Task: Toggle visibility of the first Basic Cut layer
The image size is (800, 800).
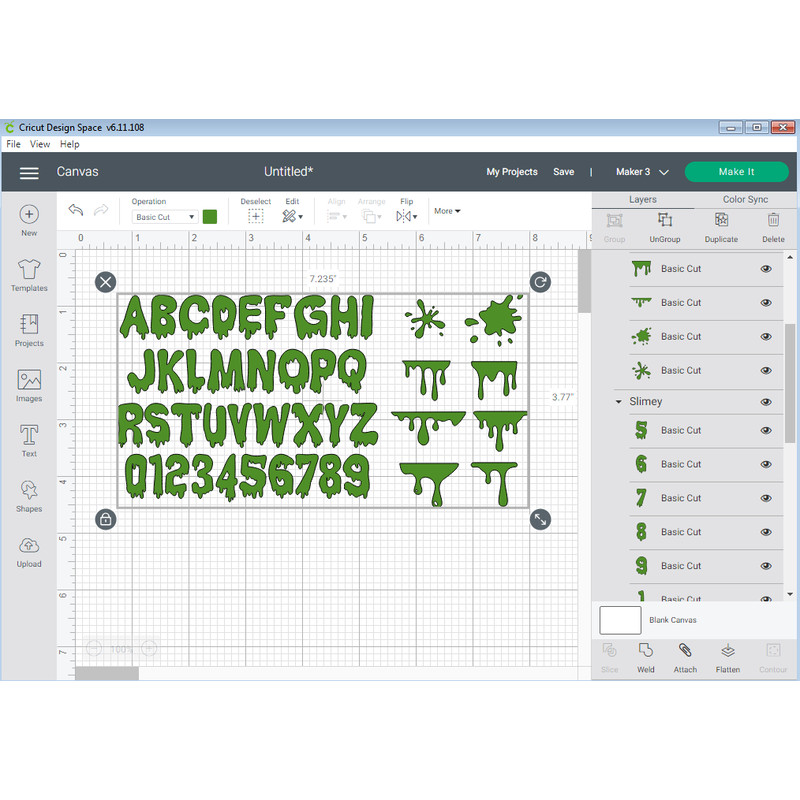Action: tap(766, 268)
